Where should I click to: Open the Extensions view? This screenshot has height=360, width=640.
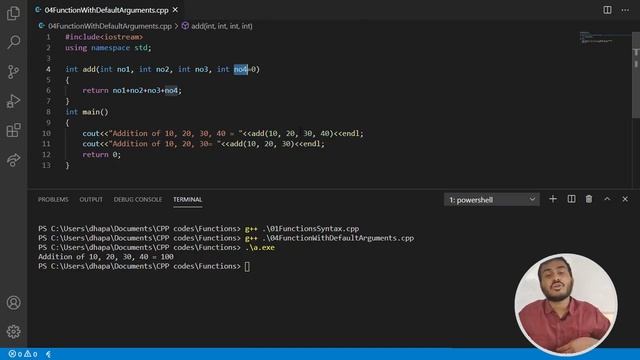(x=13, y=130)
